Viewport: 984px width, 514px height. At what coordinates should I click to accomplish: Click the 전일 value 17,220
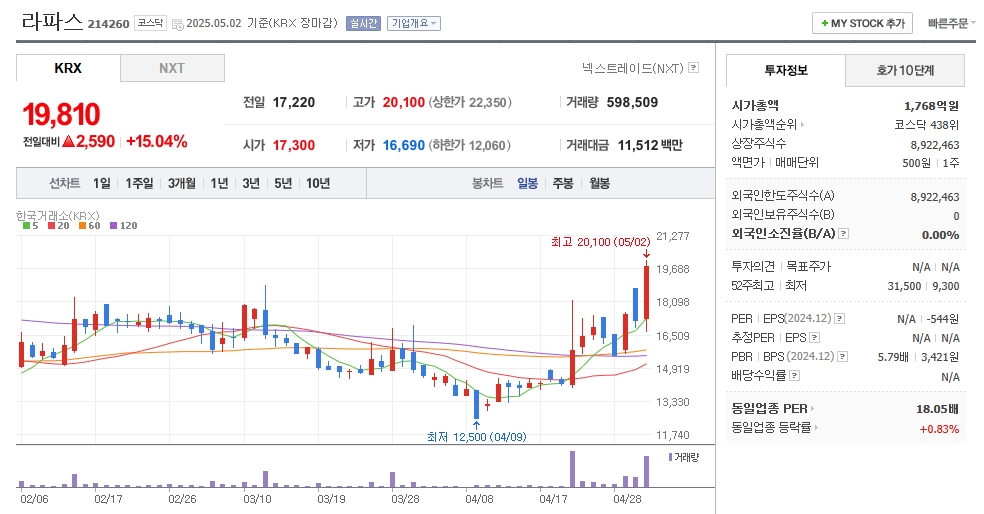(x=294, y=102)
